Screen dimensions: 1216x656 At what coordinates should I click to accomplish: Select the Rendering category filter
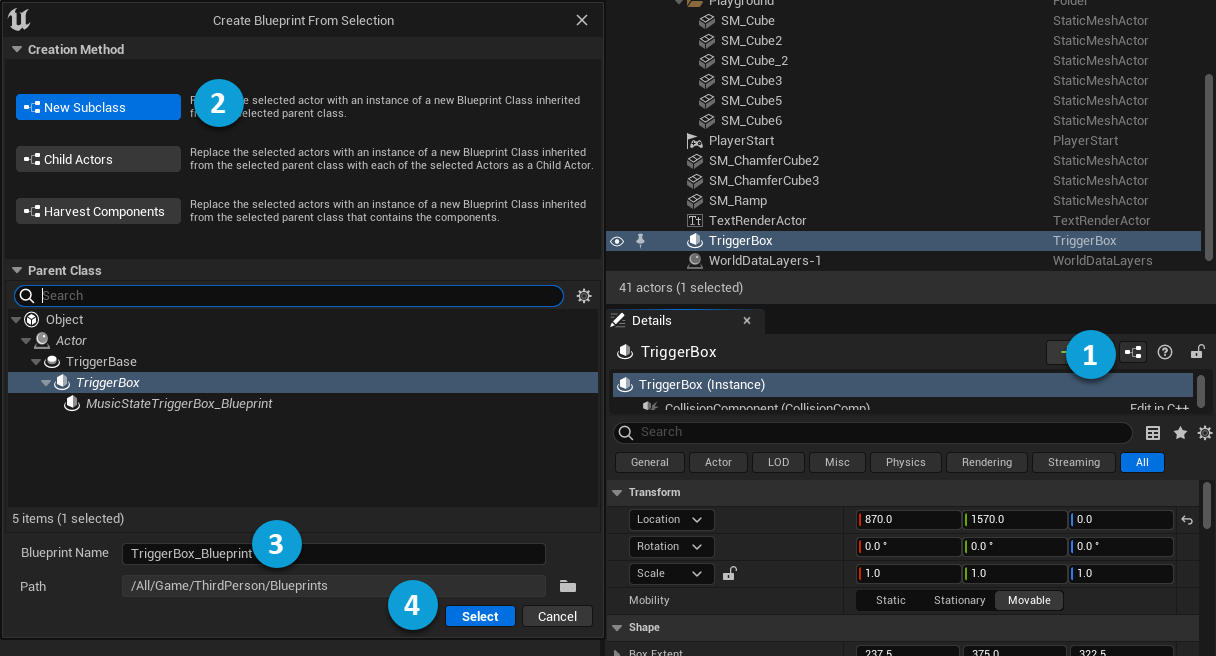point(986,462)
